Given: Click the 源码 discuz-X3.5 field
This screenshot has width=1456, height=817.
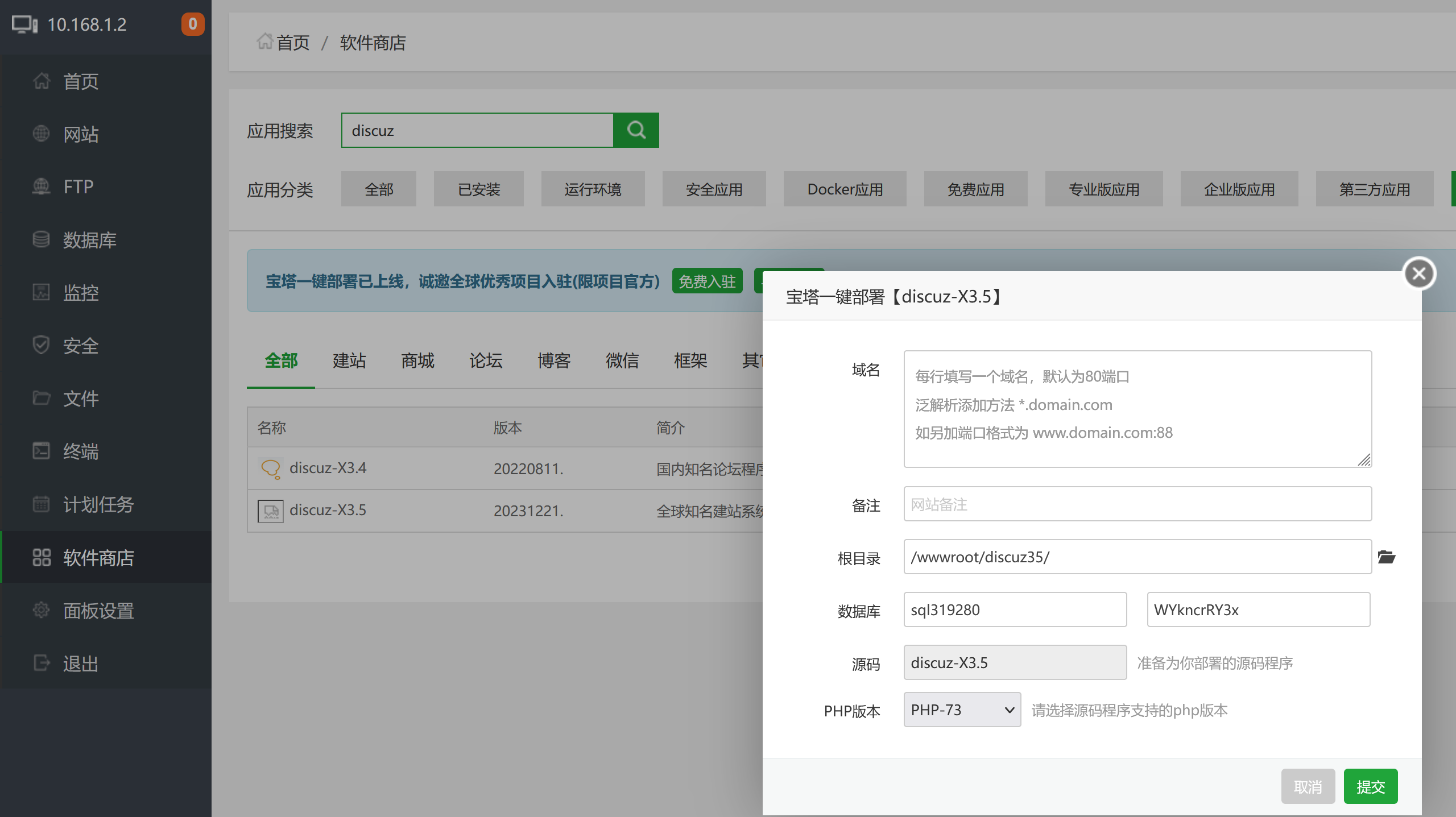Looking at the screenshot, I should point(1015,662).
